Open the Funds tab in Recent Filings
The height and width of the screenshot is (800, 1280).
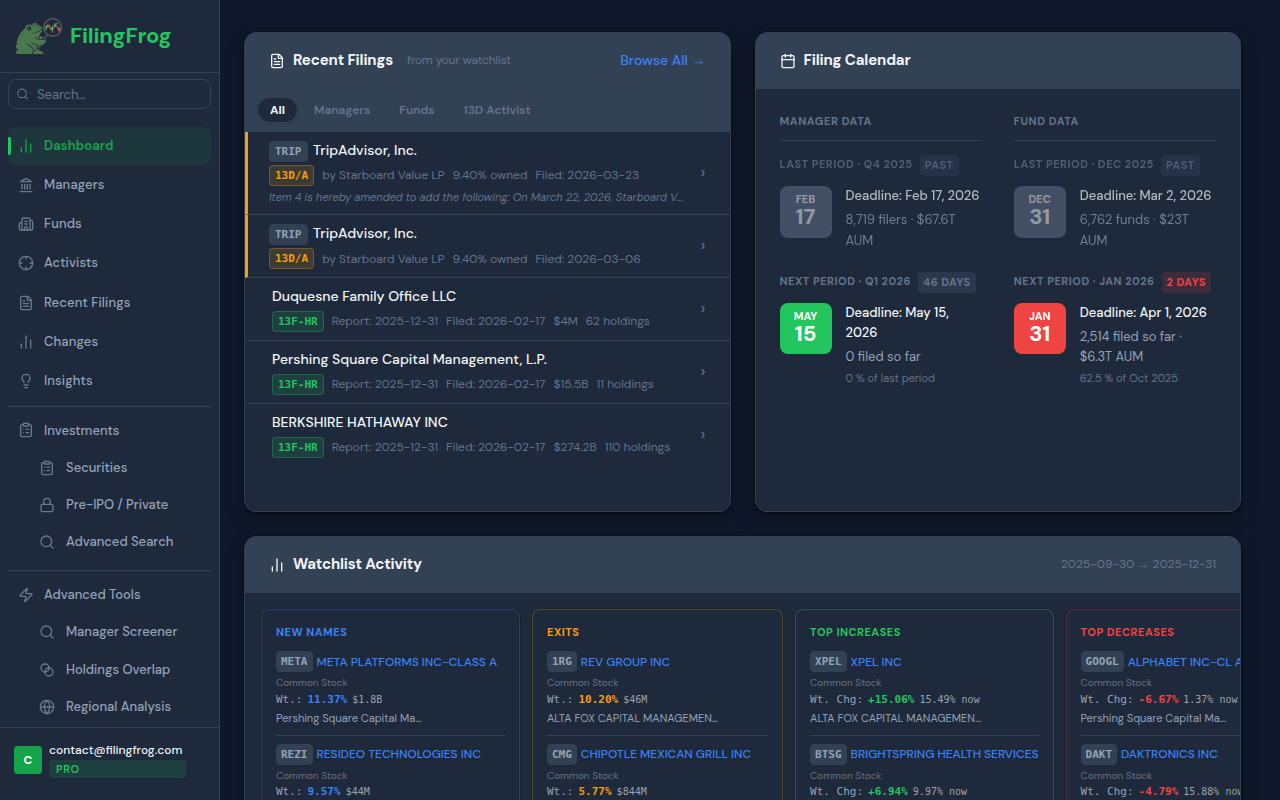[x=416, y=110]
